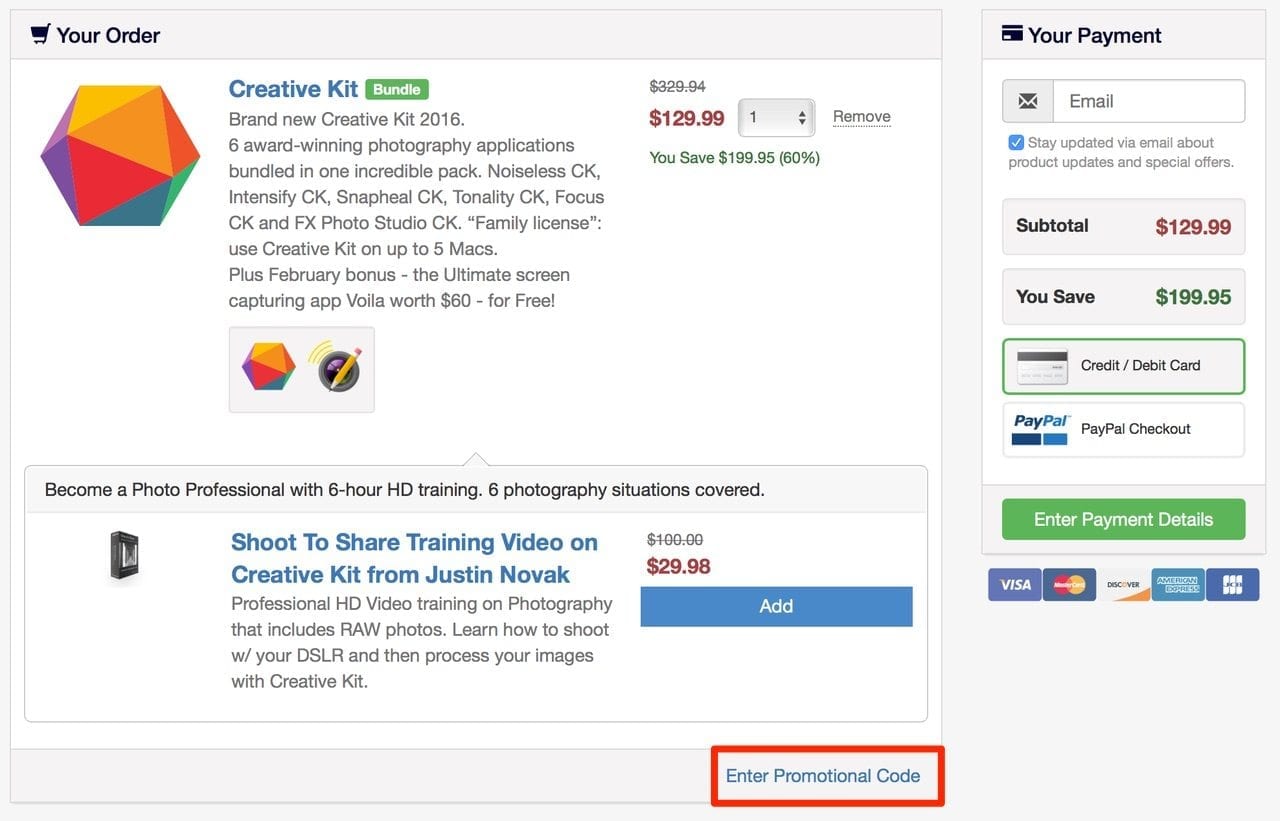Click the $129.99 Creative Kit price
1280x821 pixels.
click(x=687, y=118)
